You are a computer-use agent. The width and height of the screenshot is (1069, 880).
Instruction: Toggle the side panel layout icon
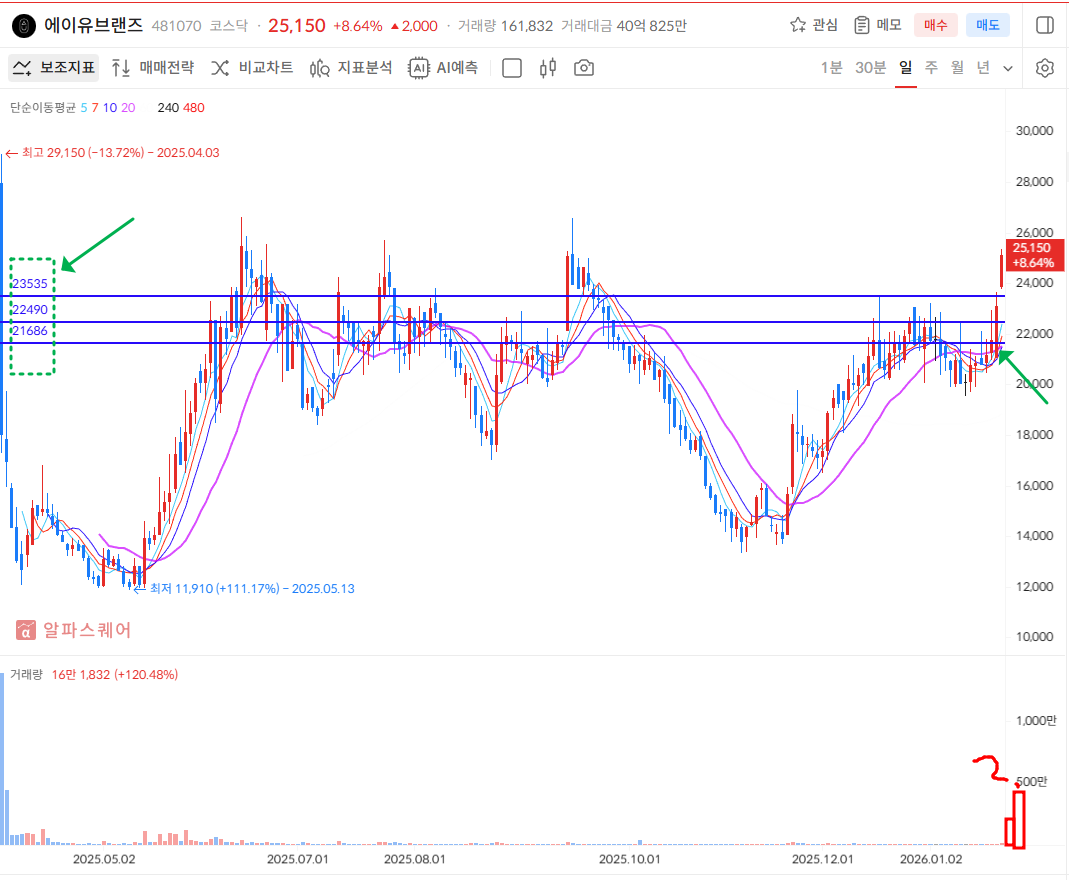click(x=1045, y=25)
